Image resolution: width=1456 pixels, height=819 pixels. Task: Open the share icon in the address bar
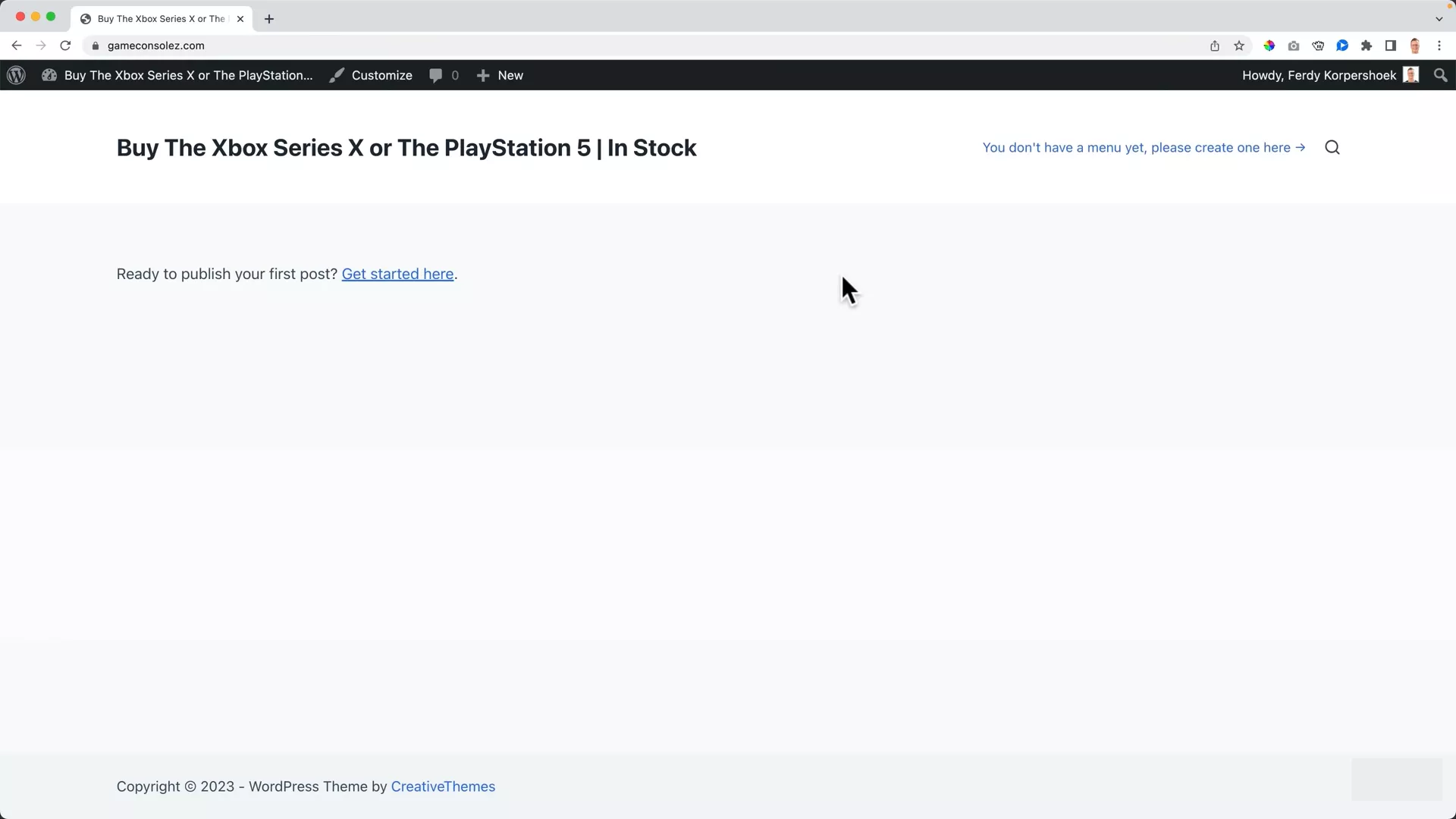[x=1214, y=45]
